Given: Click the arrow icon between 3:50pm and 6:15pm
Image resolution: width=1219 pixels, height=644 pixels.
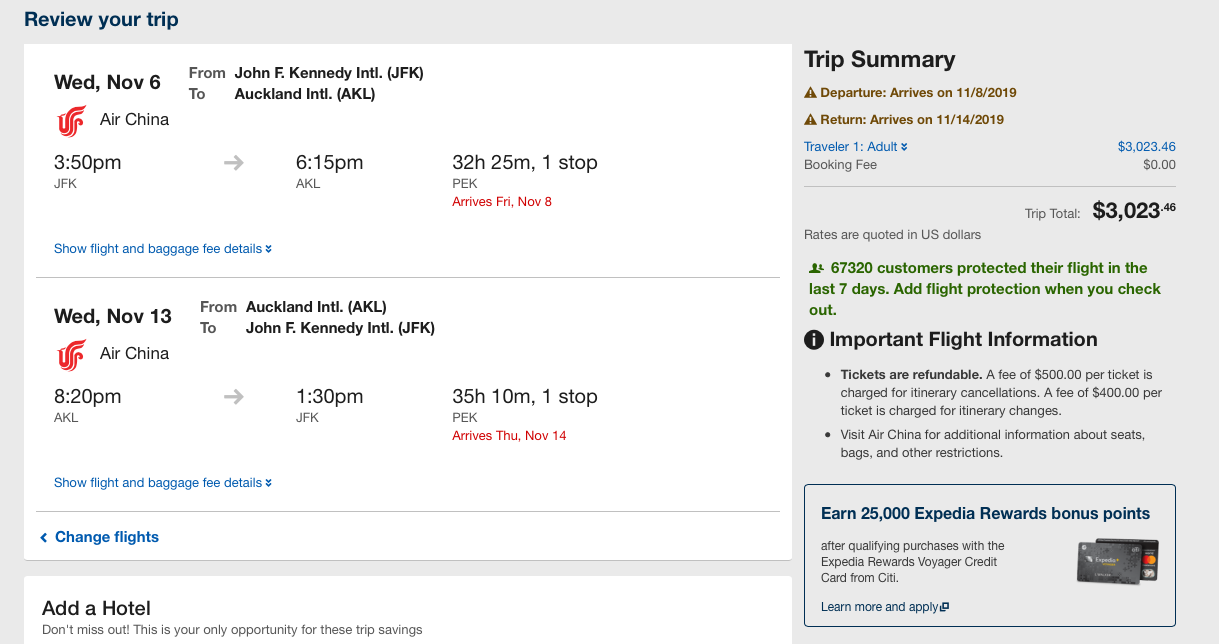Looking at the screenshot, I should 234,162.
